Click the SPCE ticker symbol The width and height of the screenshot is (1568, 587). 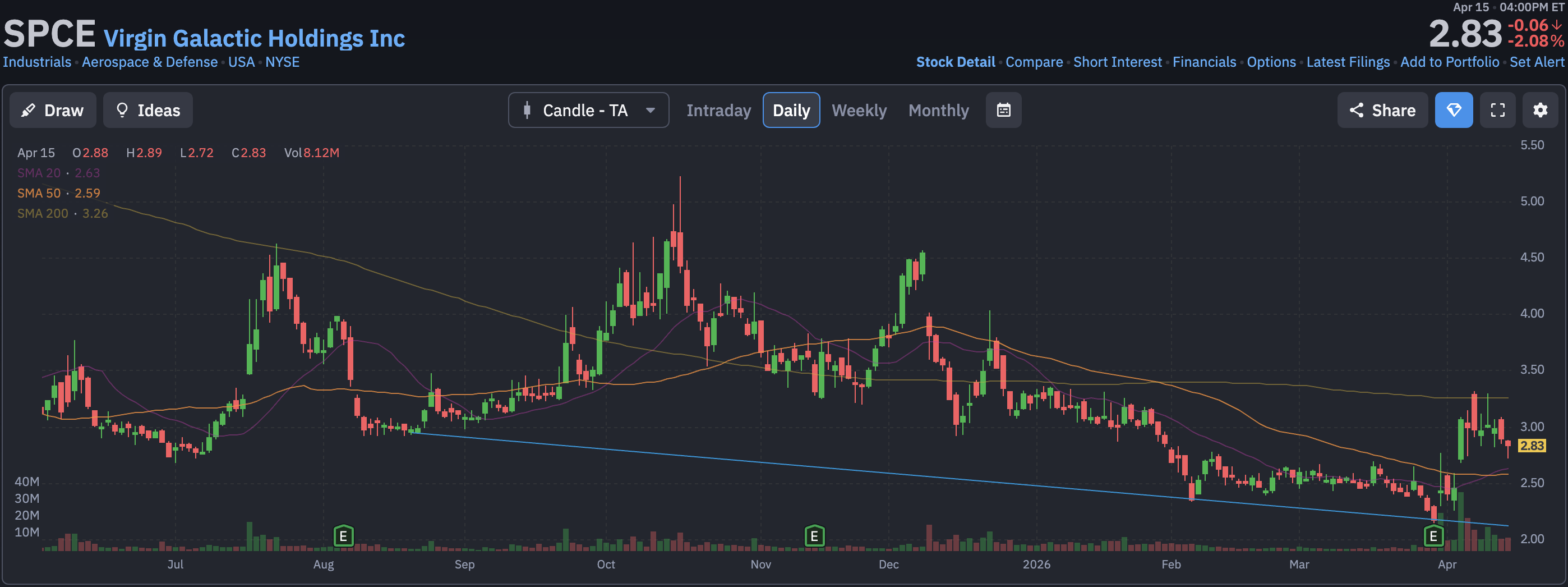[49, 34]
